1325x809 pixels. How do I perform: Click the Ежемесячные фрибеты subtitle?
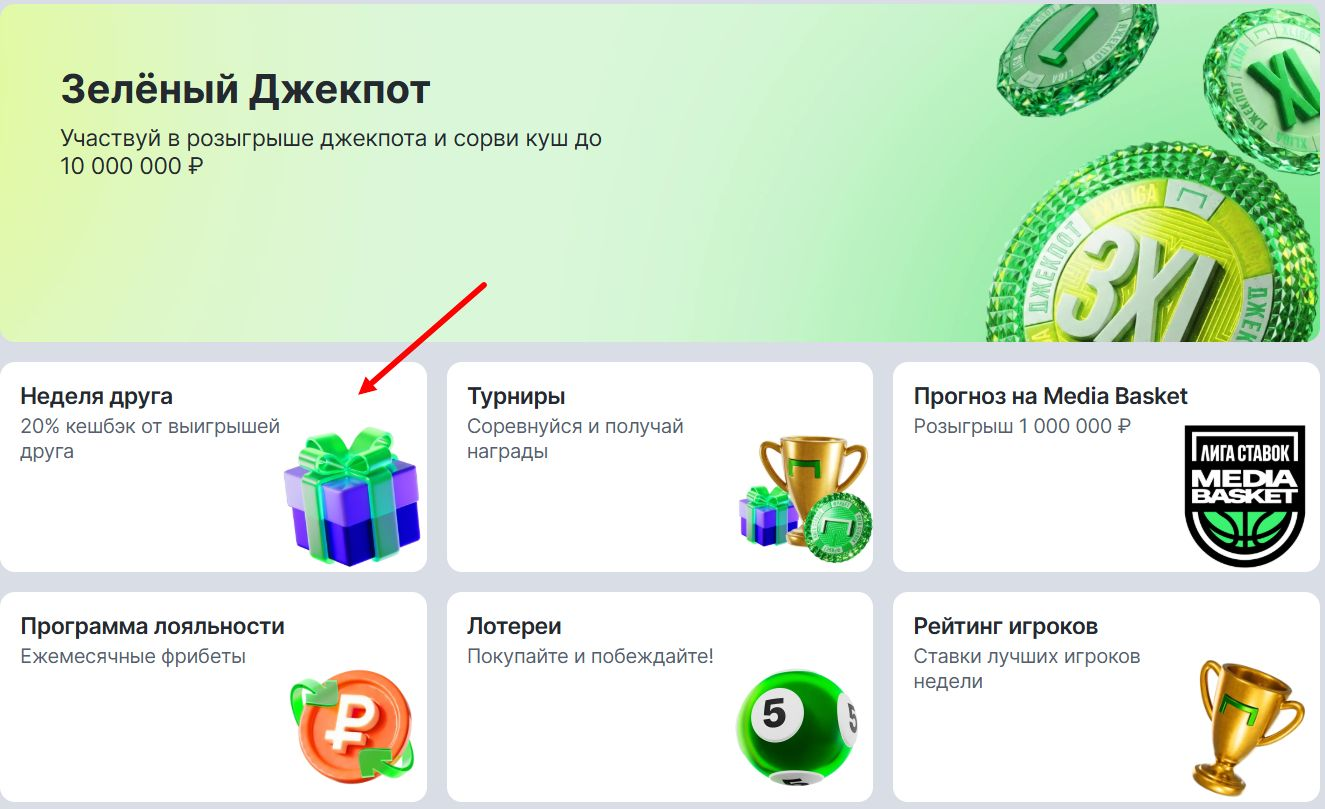pos(133,657)
